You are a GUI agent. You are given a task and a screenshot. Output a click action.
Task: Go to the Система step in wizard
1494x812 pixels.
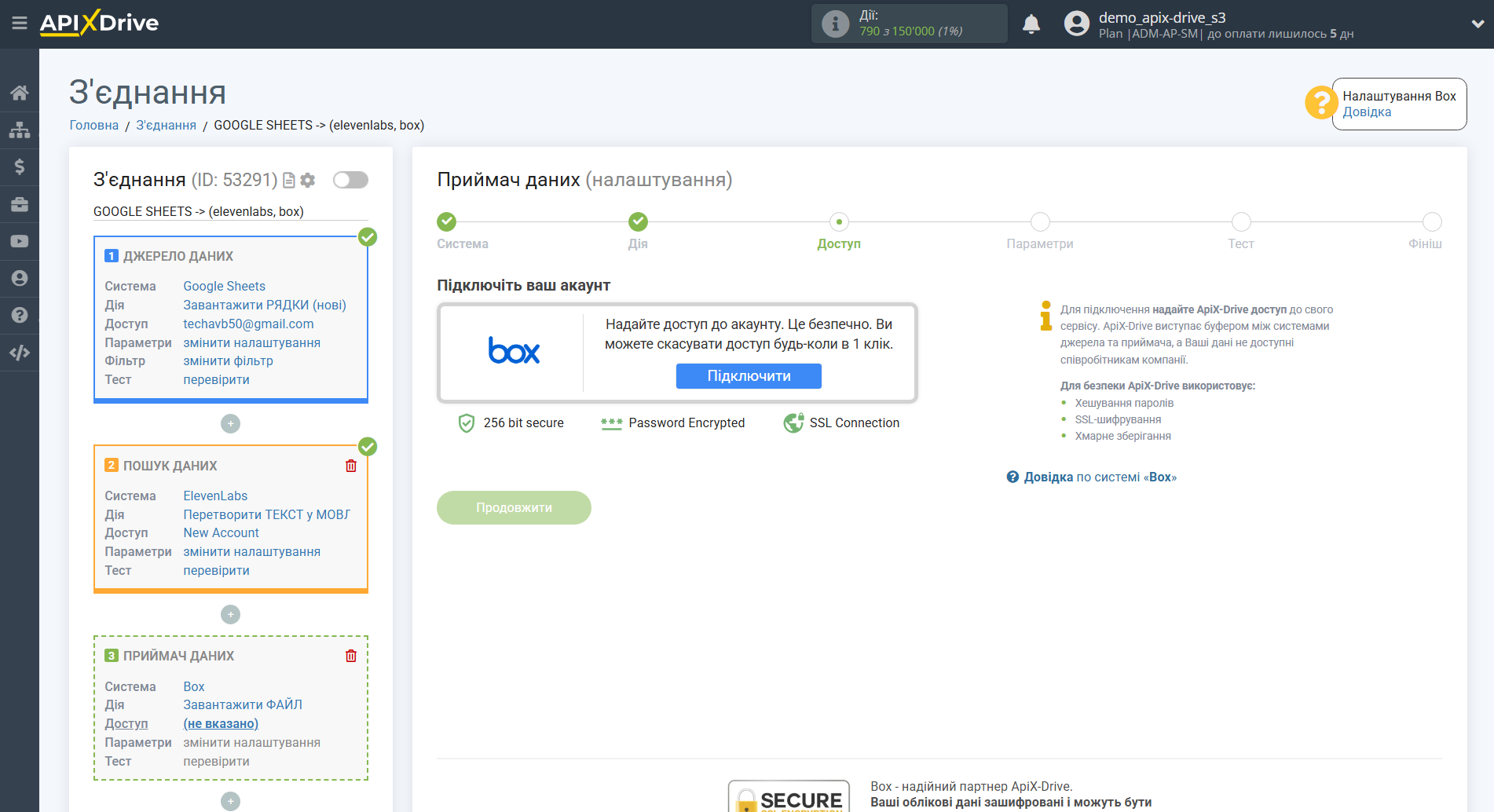[446, 222]
